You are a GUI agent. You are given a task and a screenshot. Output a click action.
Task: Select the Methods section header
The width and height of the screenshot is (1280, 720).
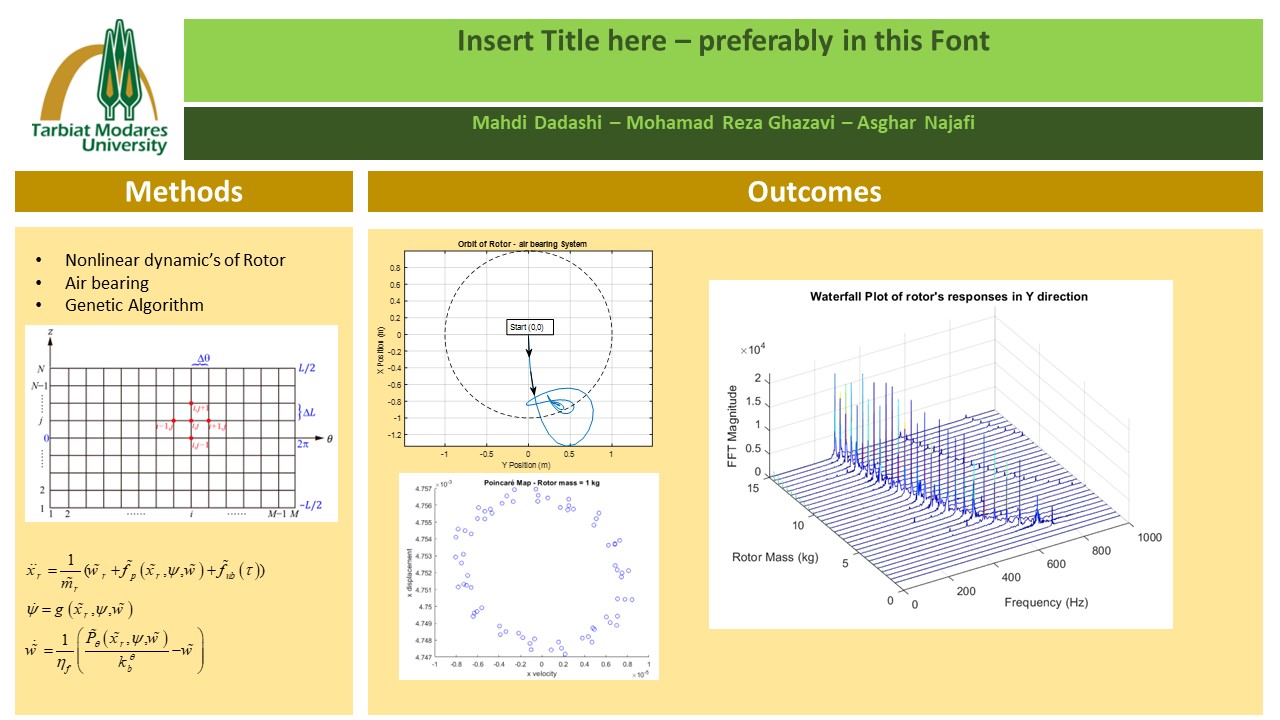(183, 191)
